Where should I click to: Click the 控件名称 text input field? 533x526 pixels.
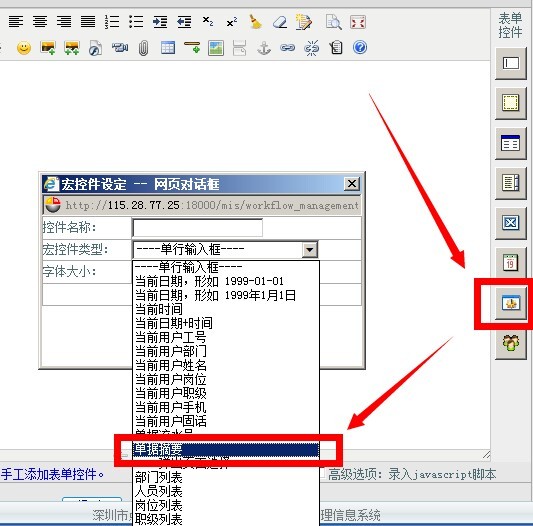(x=197, y=227)
